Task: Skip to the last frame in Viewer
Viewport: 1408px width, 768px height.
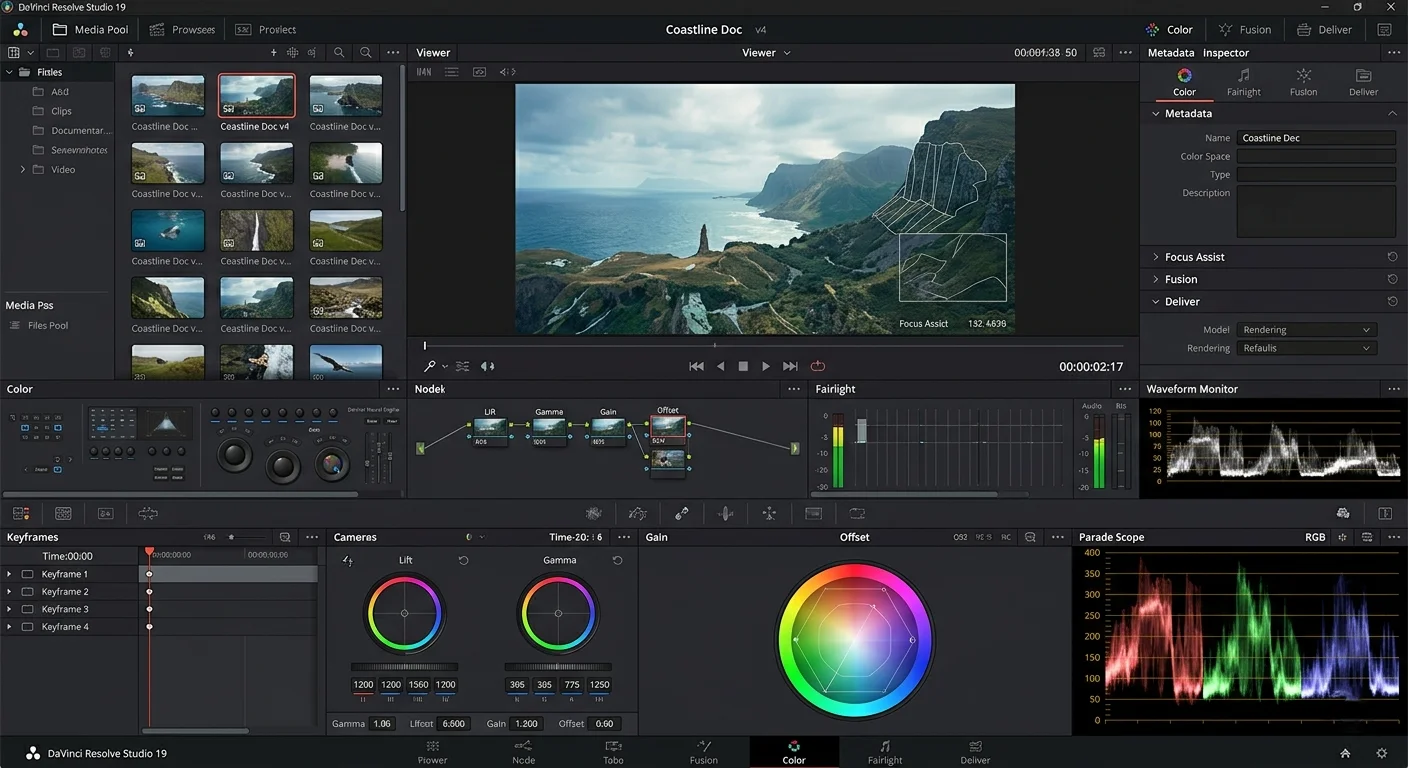Action: tap(790, 366)
